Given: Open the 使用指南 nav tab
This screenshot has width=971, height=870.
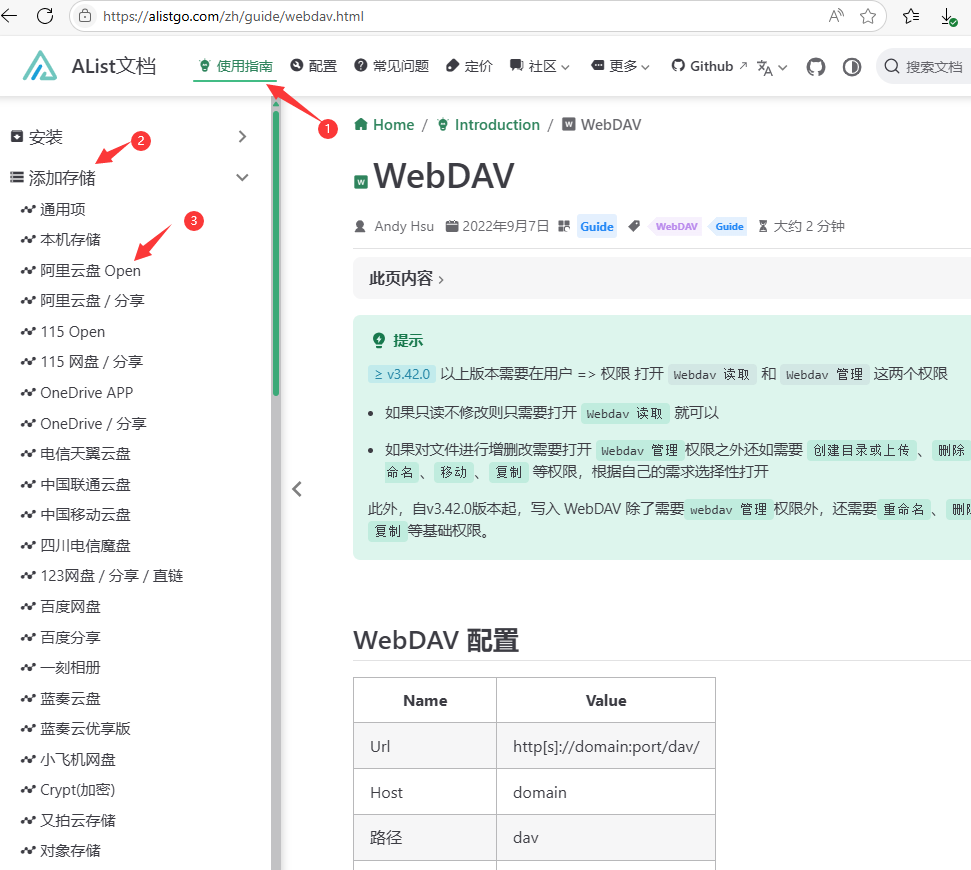Looking at the screenshot, I should click(x=235, y=66).
